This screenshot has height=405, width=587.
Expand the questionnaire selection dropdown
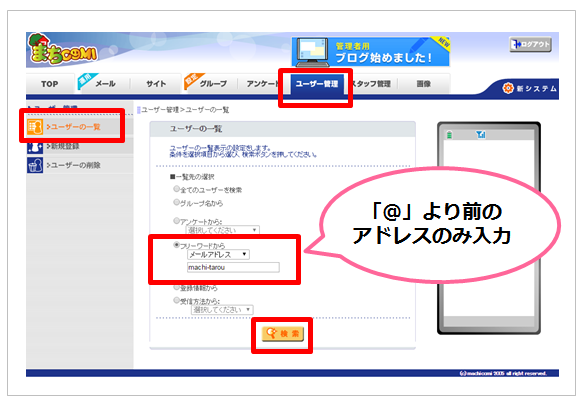(x=223, y=230)
